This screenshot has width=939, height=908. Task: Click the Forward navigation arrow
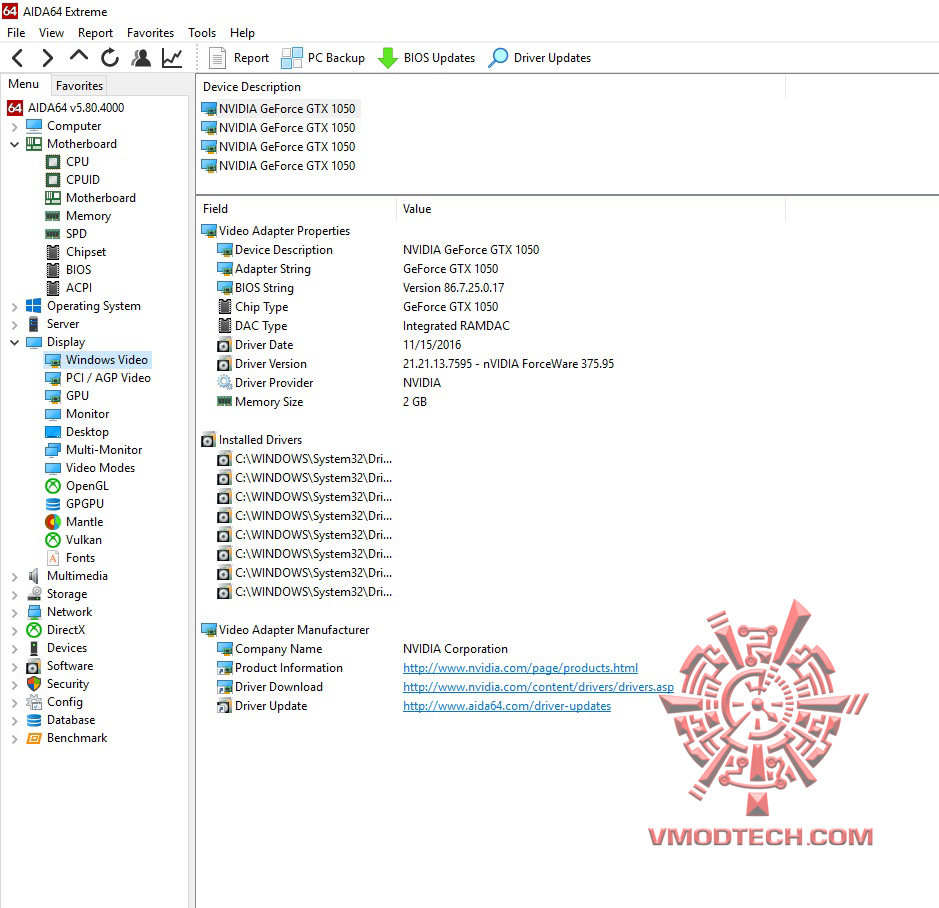(47, 58)
